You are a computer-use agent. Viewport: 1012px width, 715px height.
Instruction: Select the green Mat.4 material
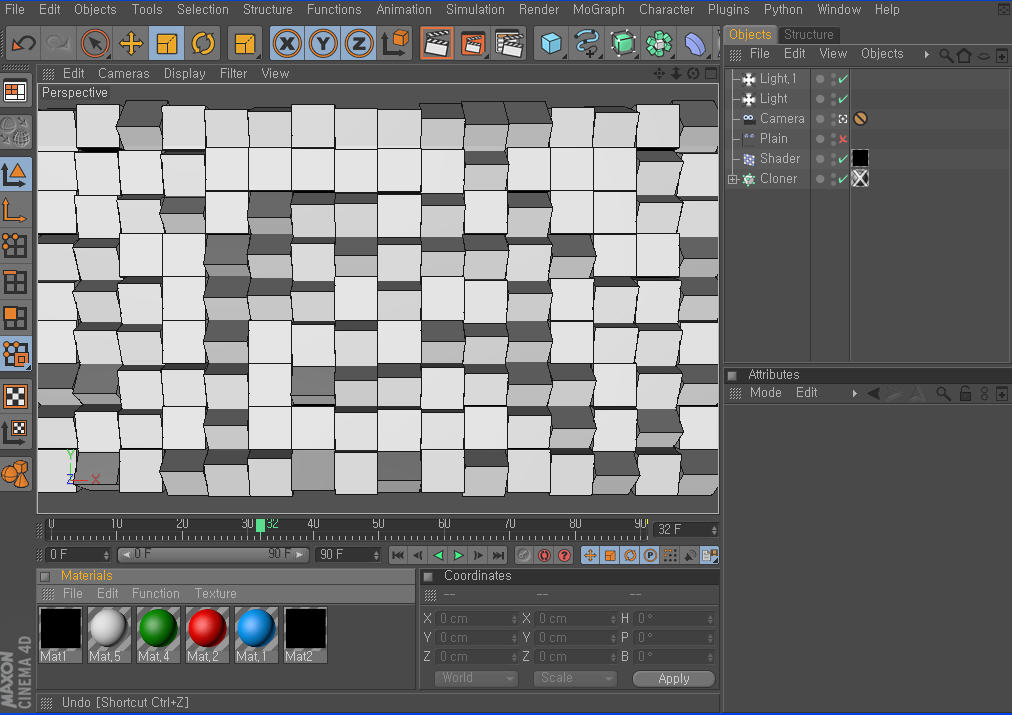coord(157,634)
